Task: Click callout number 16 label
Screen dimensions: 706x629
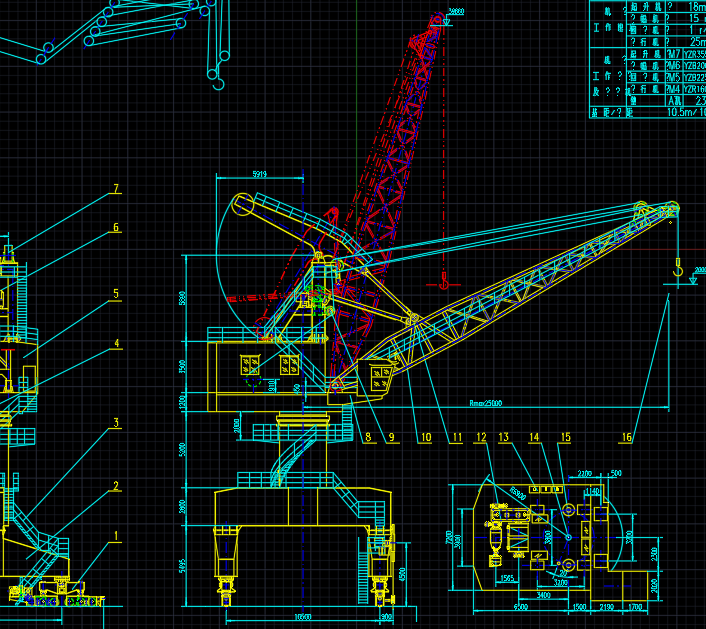Action: [x=627, y=437]
